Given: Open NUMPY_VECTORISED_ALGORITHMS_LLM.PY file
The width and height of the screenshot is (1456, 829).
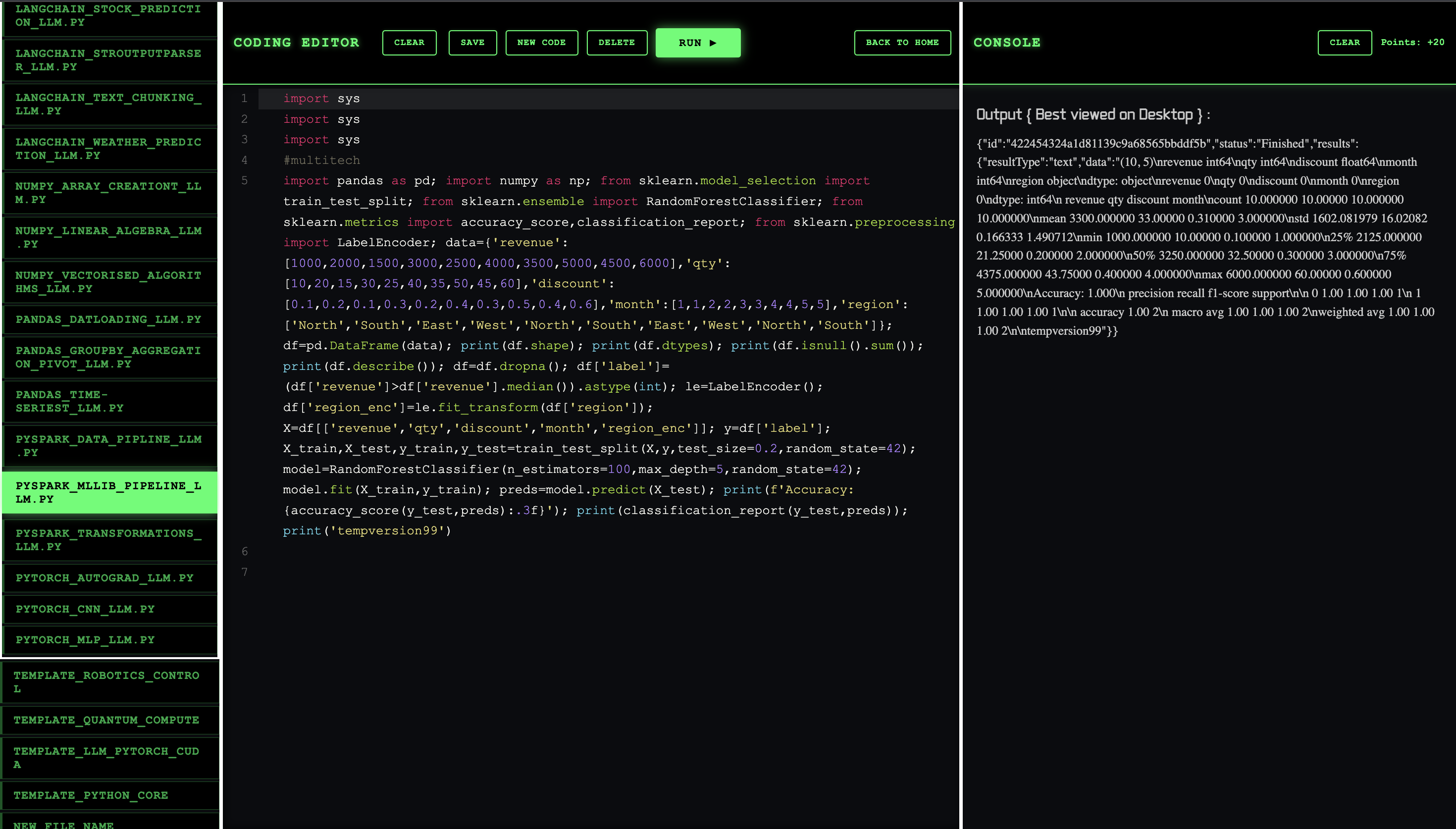Looking at the screenshot, I should click(110, 282).
